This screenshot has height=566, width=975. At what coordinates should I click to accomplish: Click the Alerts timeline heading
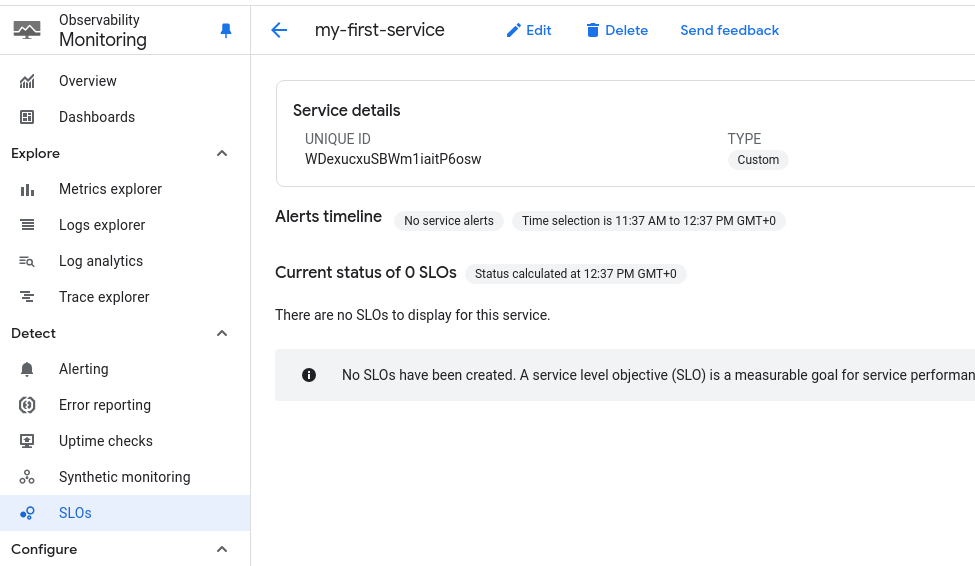coord(328,216)
